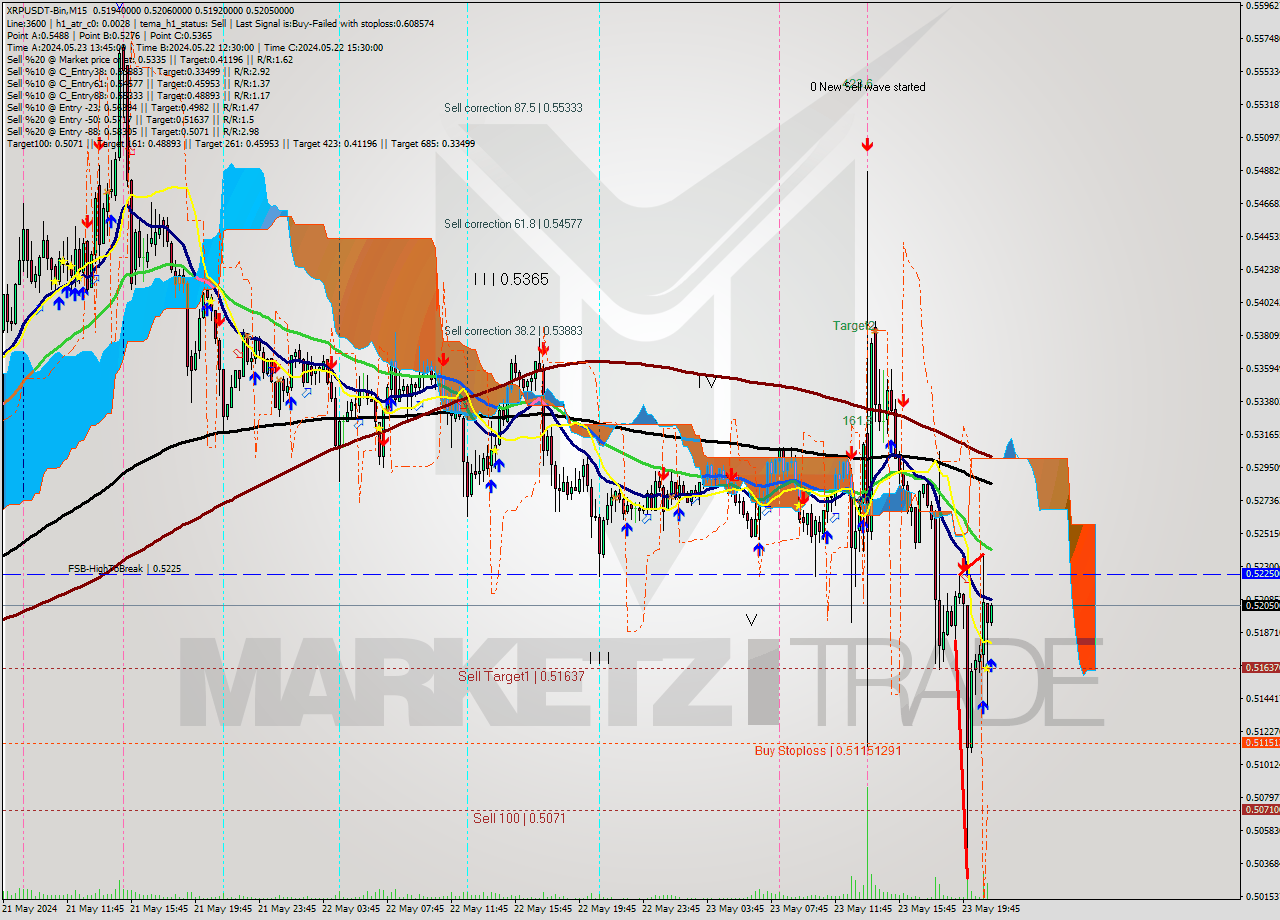Click the 'Sell 100 | 0.5071' label
The height and width of the screenshot is (920, 1280).
519,818
